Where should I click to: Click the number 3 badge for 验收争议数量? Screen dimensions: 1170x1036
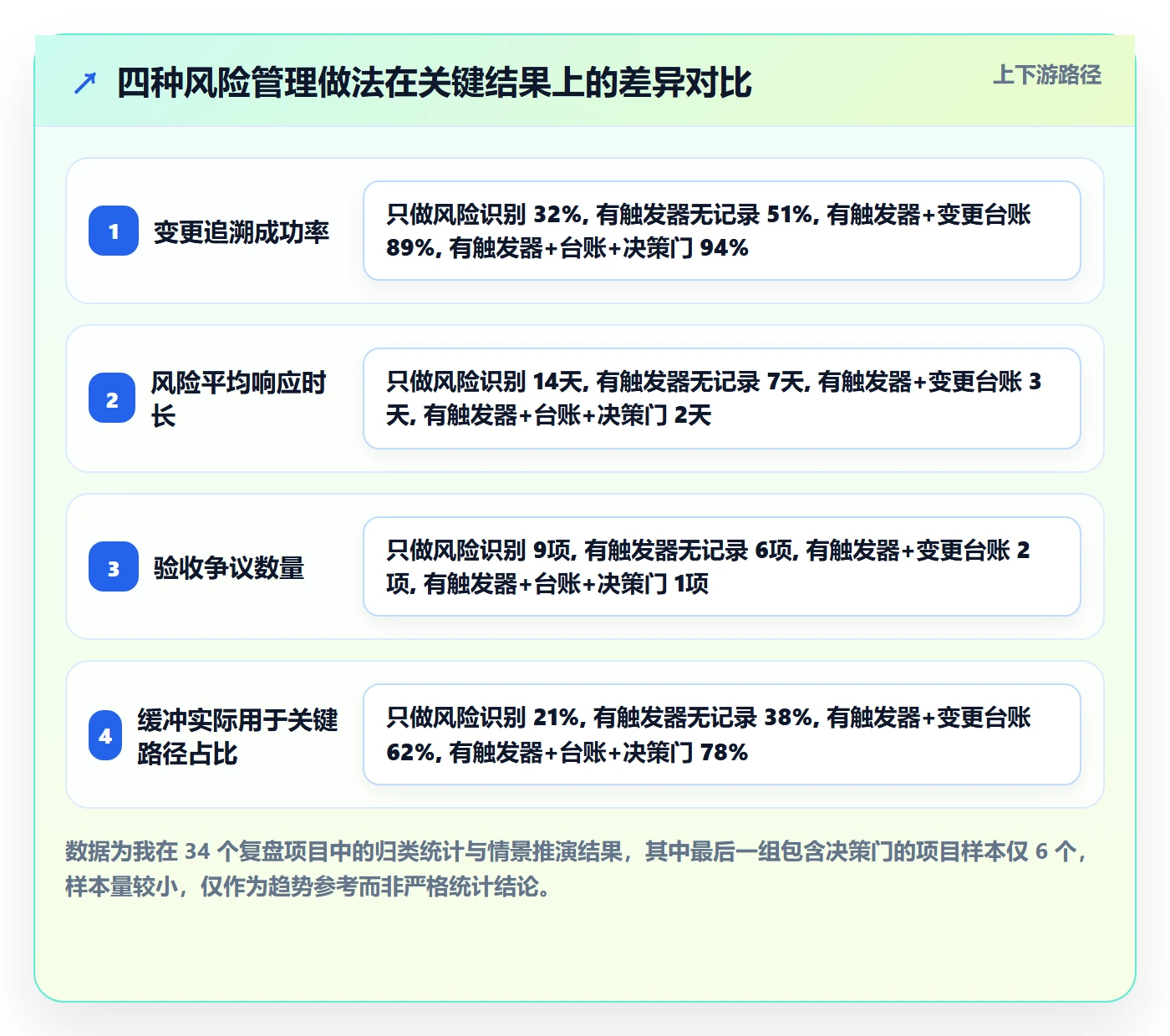click(x=114, y=566)
